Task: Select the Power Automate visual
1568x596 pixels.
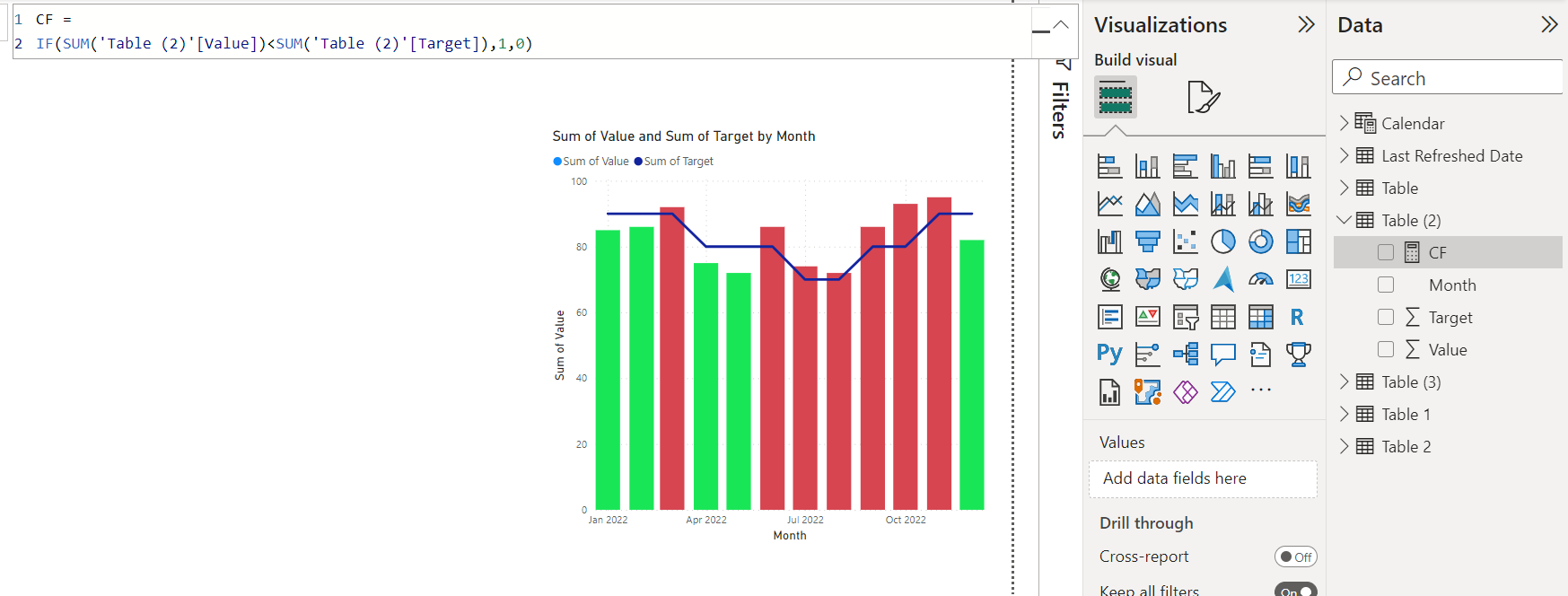Action: 1223,392
